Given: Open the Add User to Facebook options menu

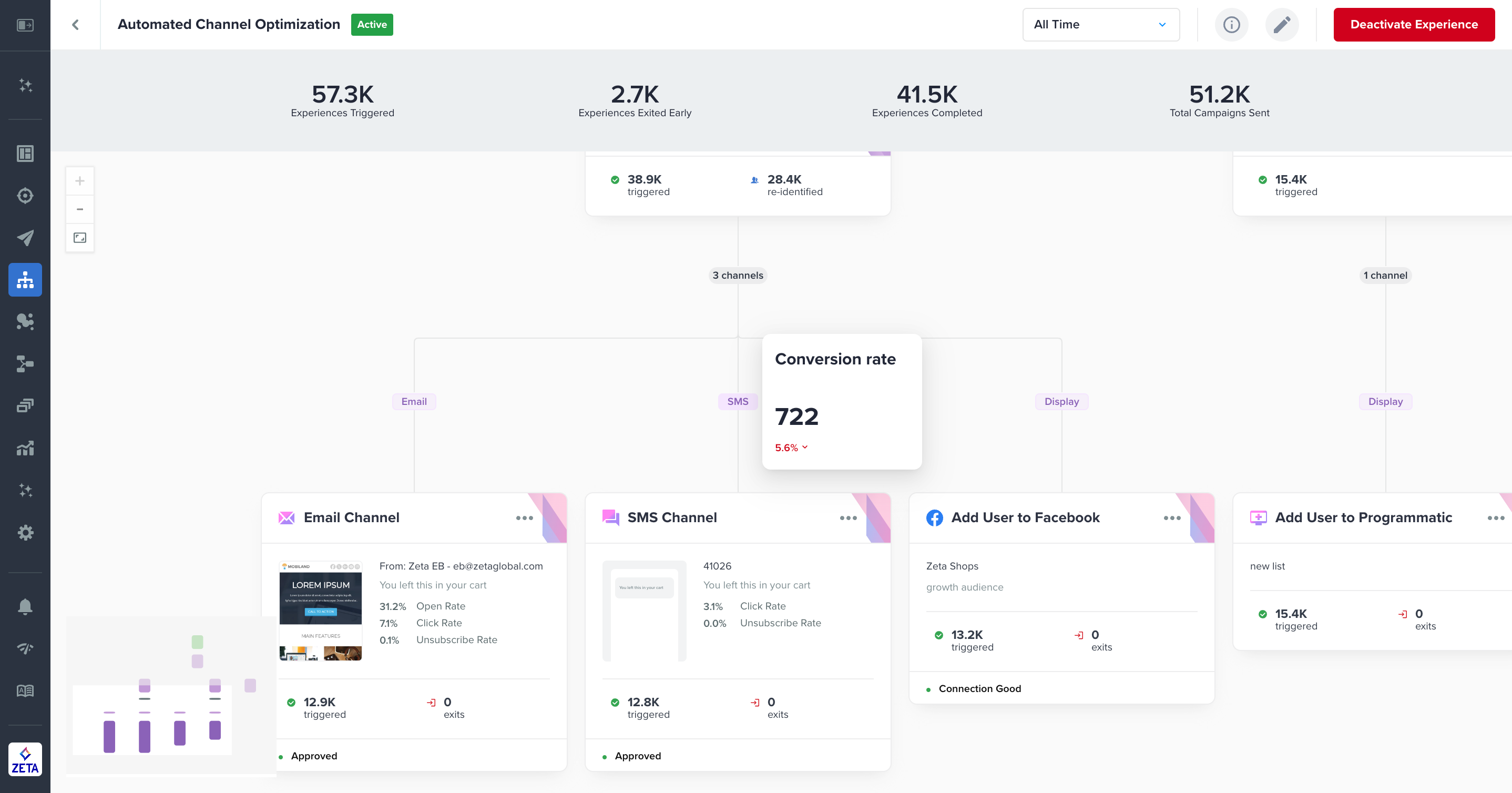Looking at the screenshot, I should 1170,517.
